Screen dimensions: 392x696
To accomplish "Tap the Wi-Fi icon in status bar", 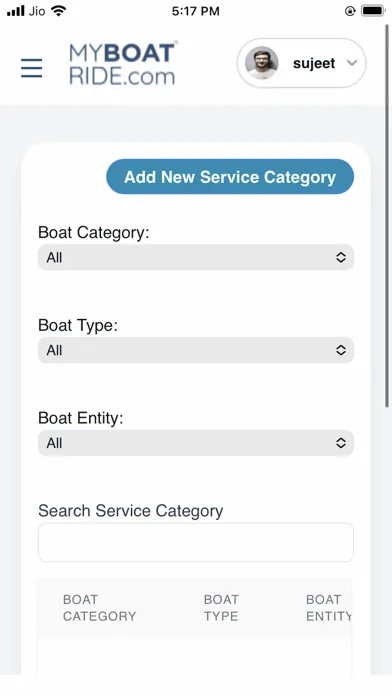I will pos(58,11).
